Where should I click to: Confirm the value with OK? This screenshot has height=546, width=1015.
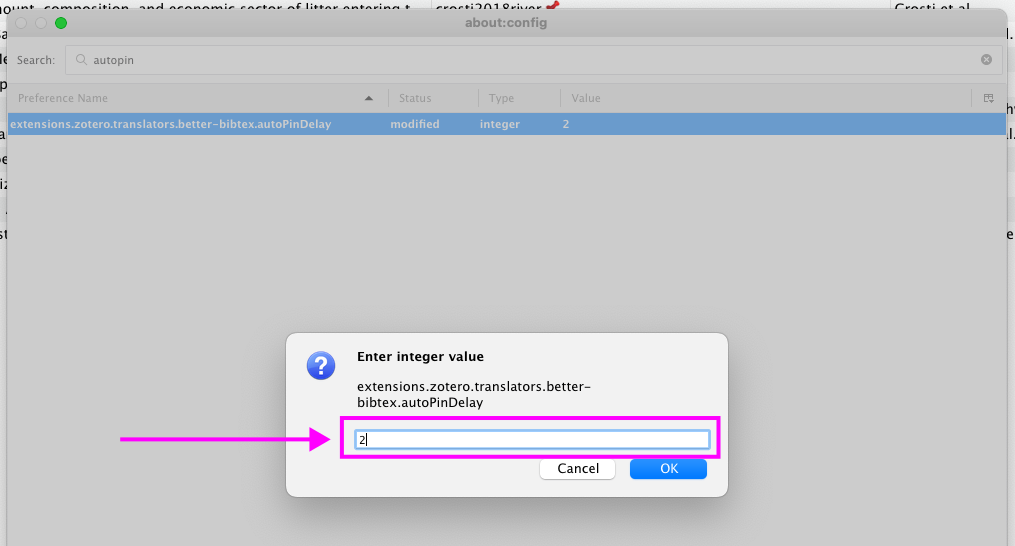pos(668,468)
